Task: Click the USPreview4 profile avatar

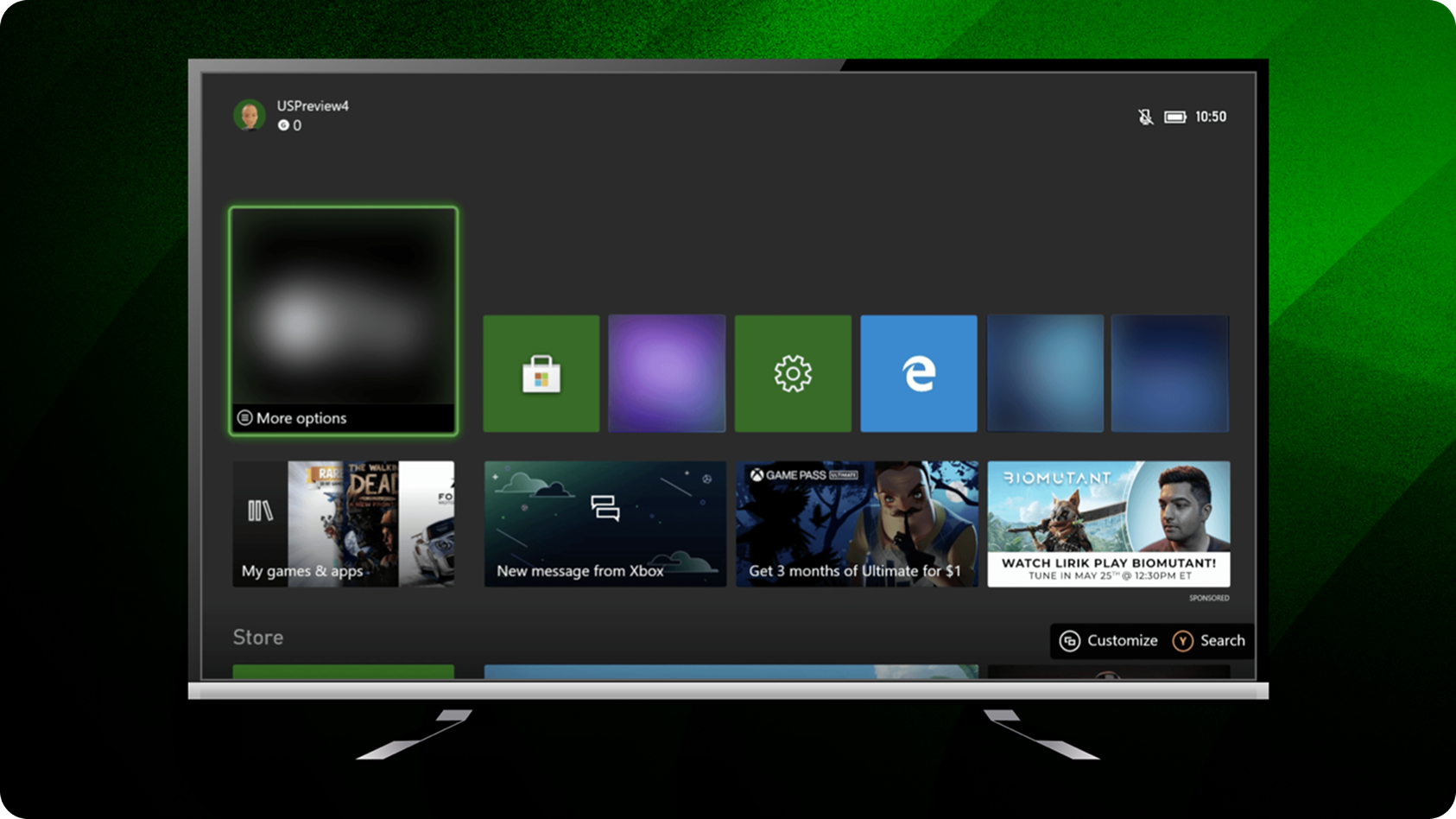Action: 250,115
